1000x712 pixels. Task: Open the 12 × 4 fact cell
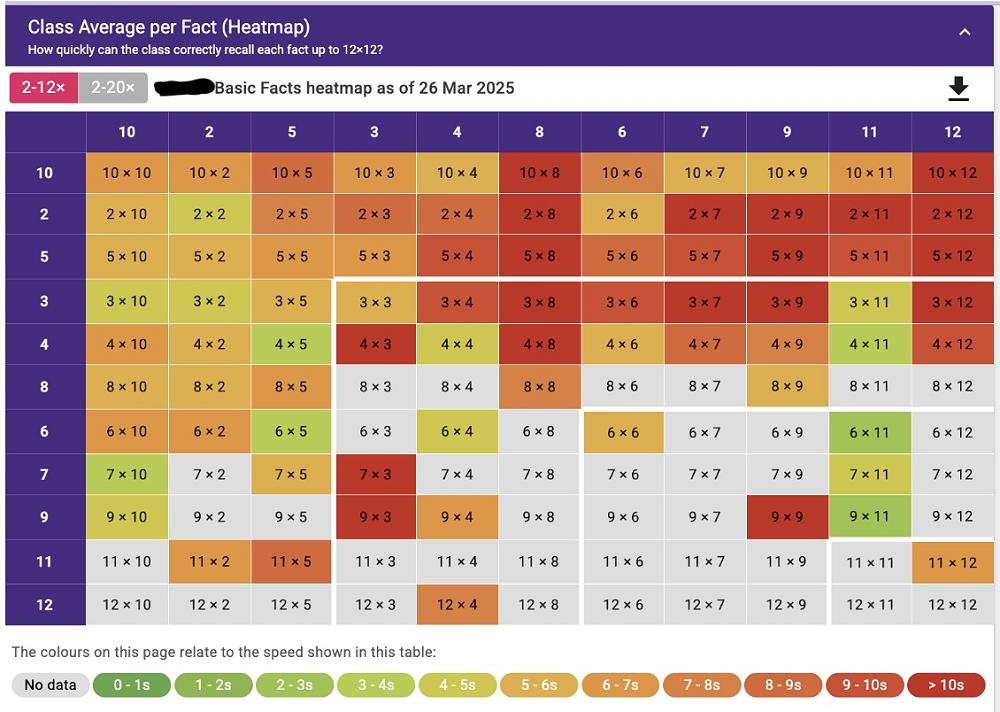(x=457, y=604)
